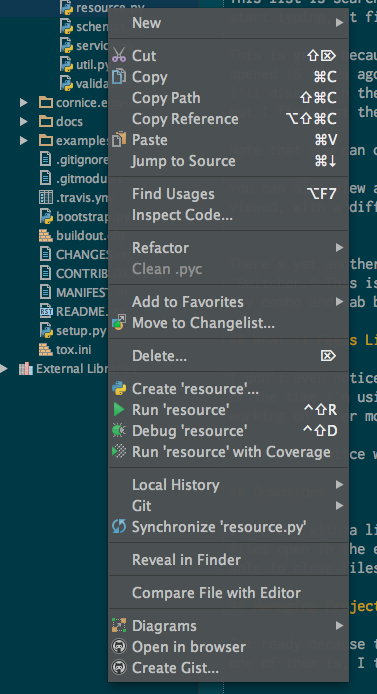The width and height of the screenshot is (377, 694).
Task: Select Copy in the context menu
Action: [228, 77]
